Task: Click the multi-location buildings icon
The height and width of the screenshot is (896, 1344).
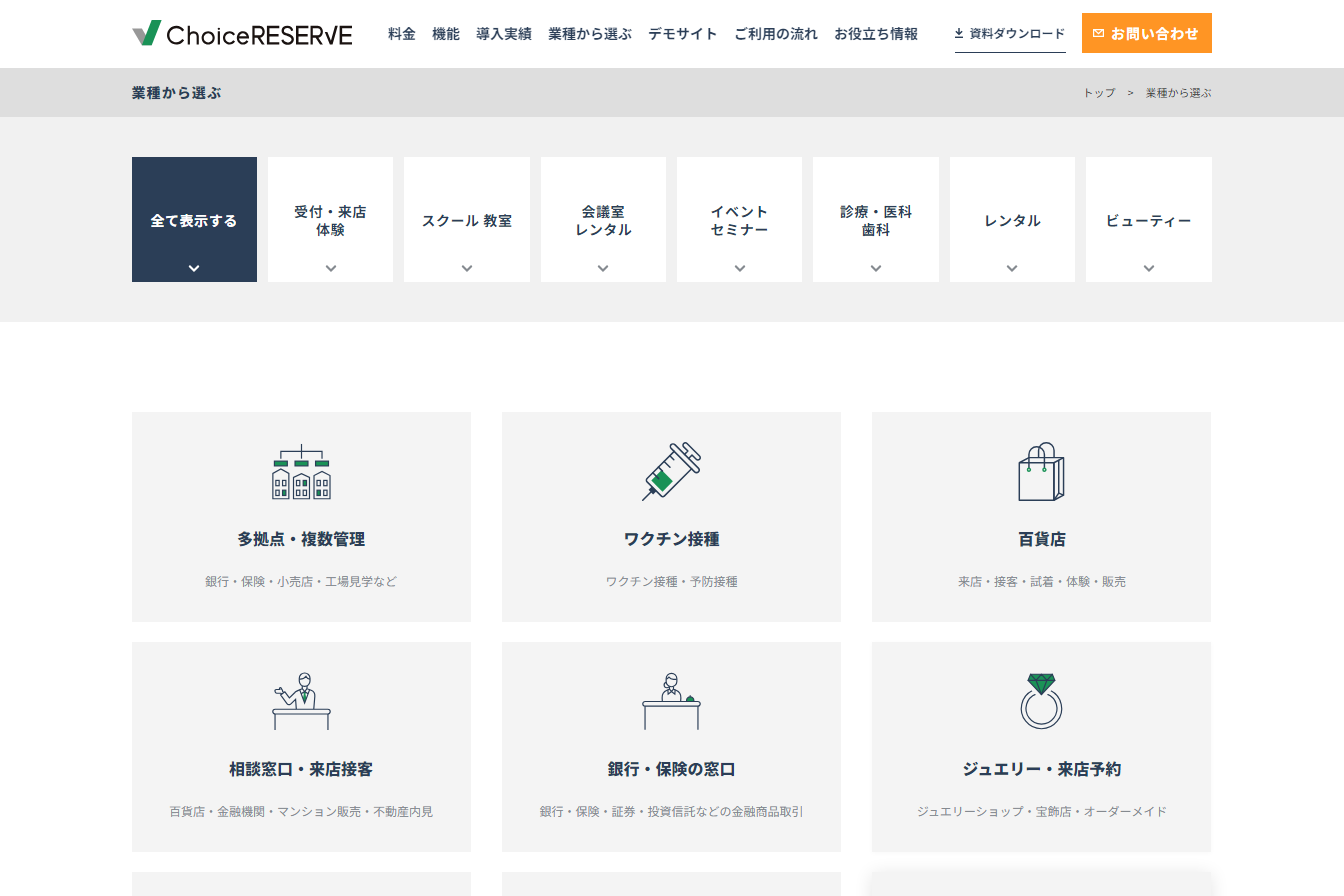Action: coord(301,473)
